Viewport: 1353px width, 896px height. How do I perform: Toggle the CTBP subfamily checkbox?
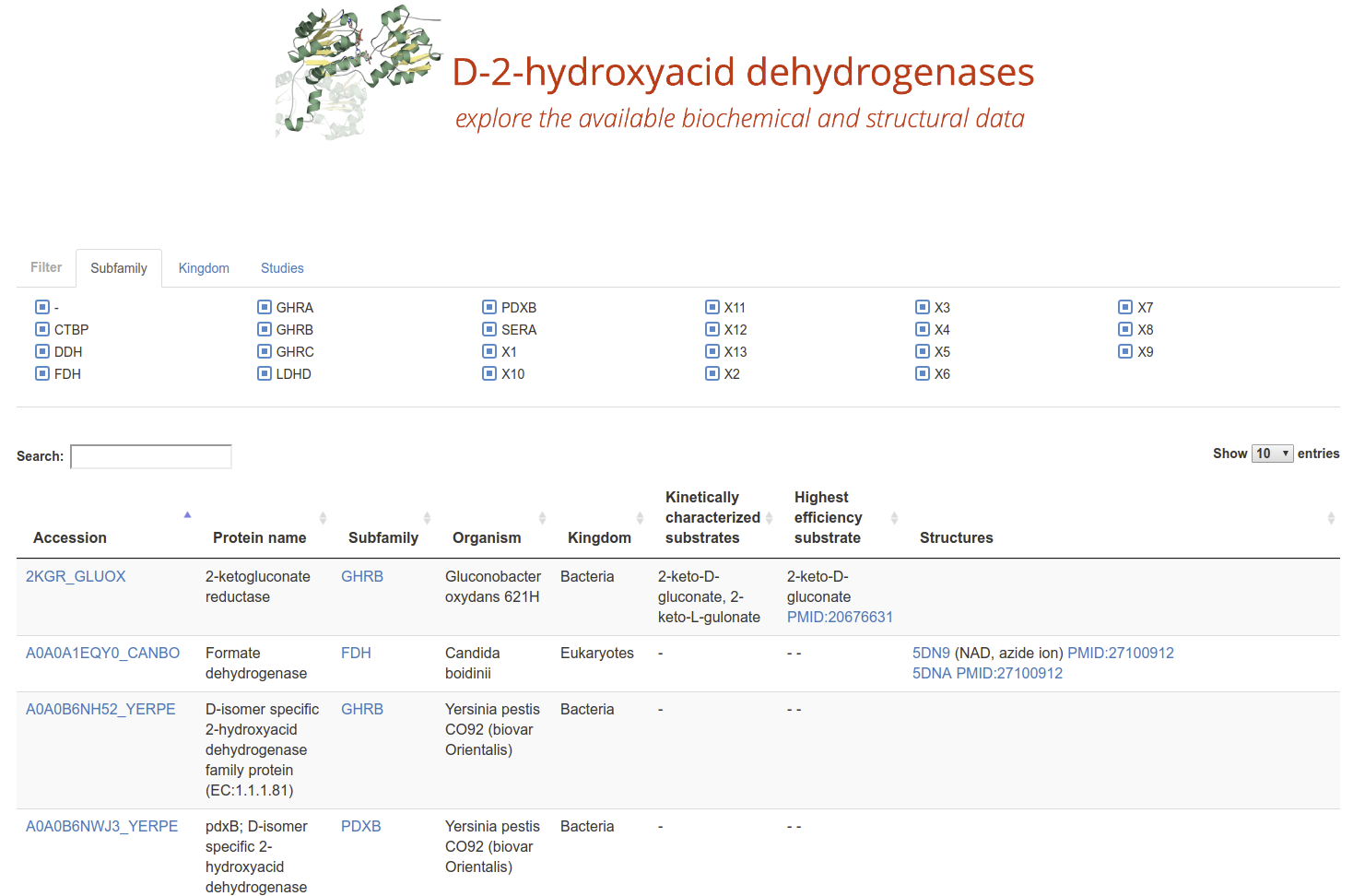[x=42, y=329]
